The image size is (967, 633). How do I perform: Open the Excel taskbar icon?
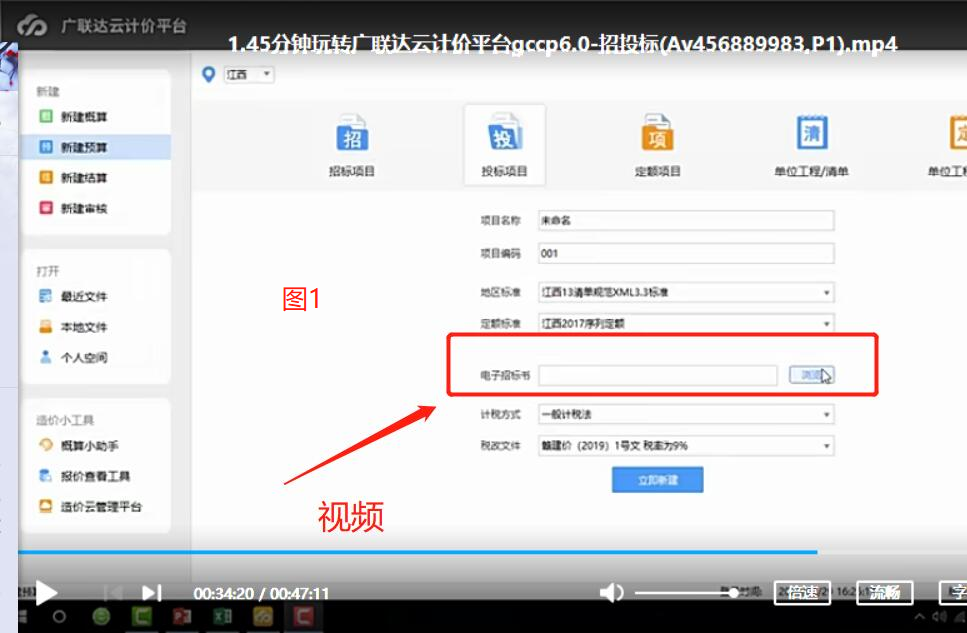(x=223, y=616)
